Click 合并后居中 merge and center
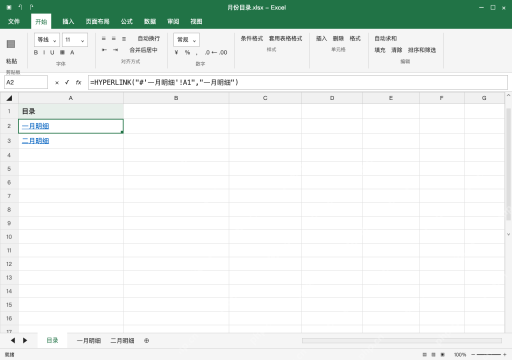Viewport: 512px width, 360px height. [x=143, y=50]
